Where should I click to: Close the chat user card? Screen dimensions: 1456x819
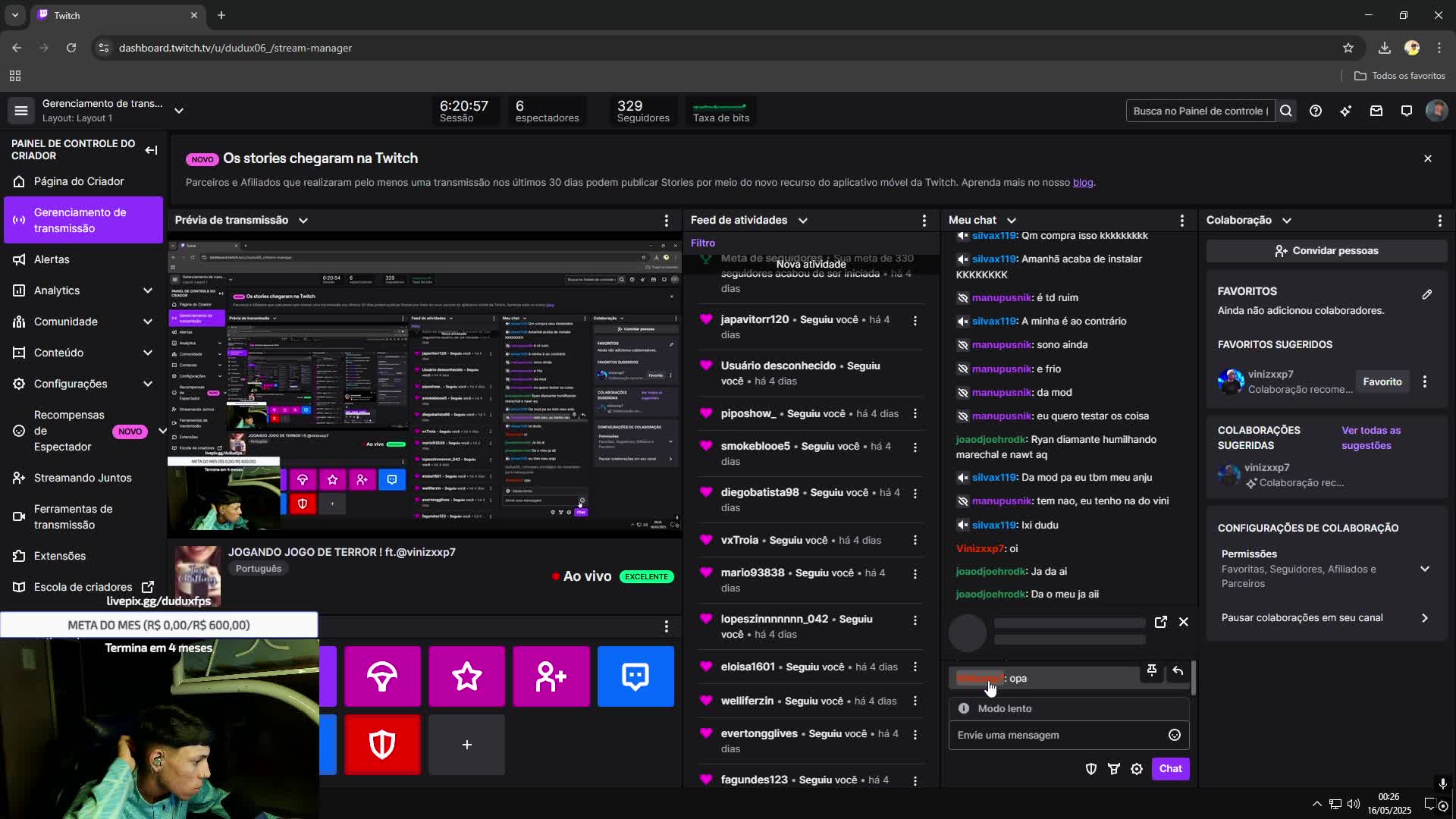pos(1184,622)
